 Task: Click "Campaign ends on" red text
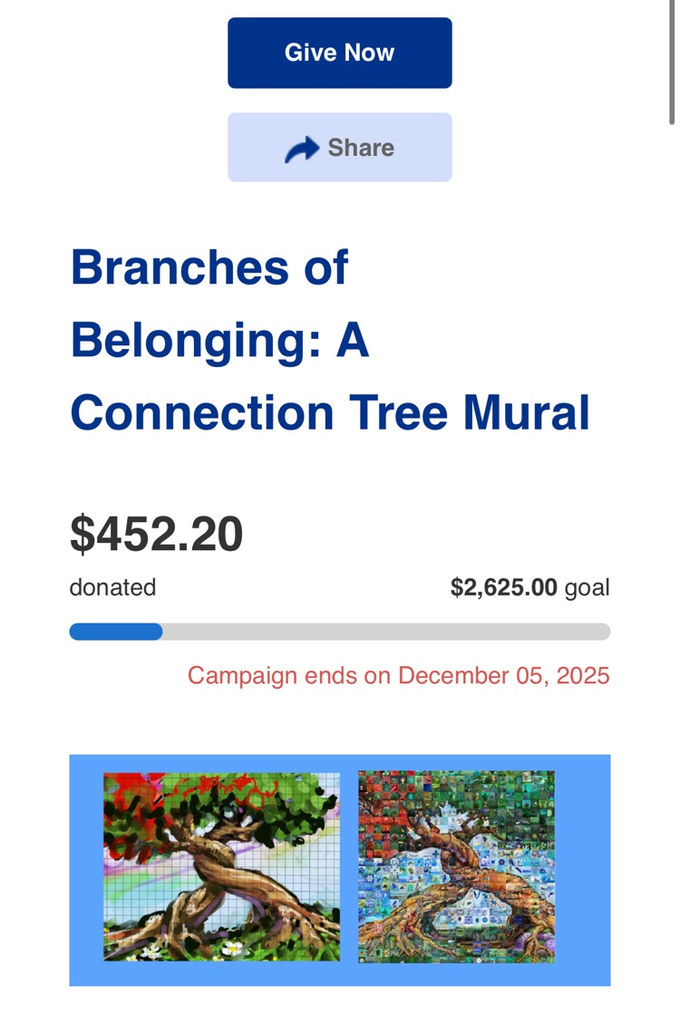click(x=288, y=676)
